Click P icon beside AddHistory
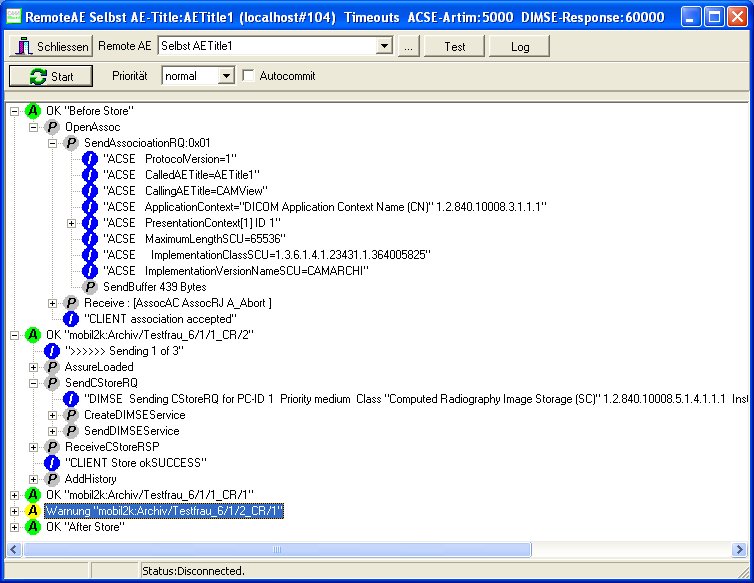Viewport: 754px width, 583px height. click(52, 479)
